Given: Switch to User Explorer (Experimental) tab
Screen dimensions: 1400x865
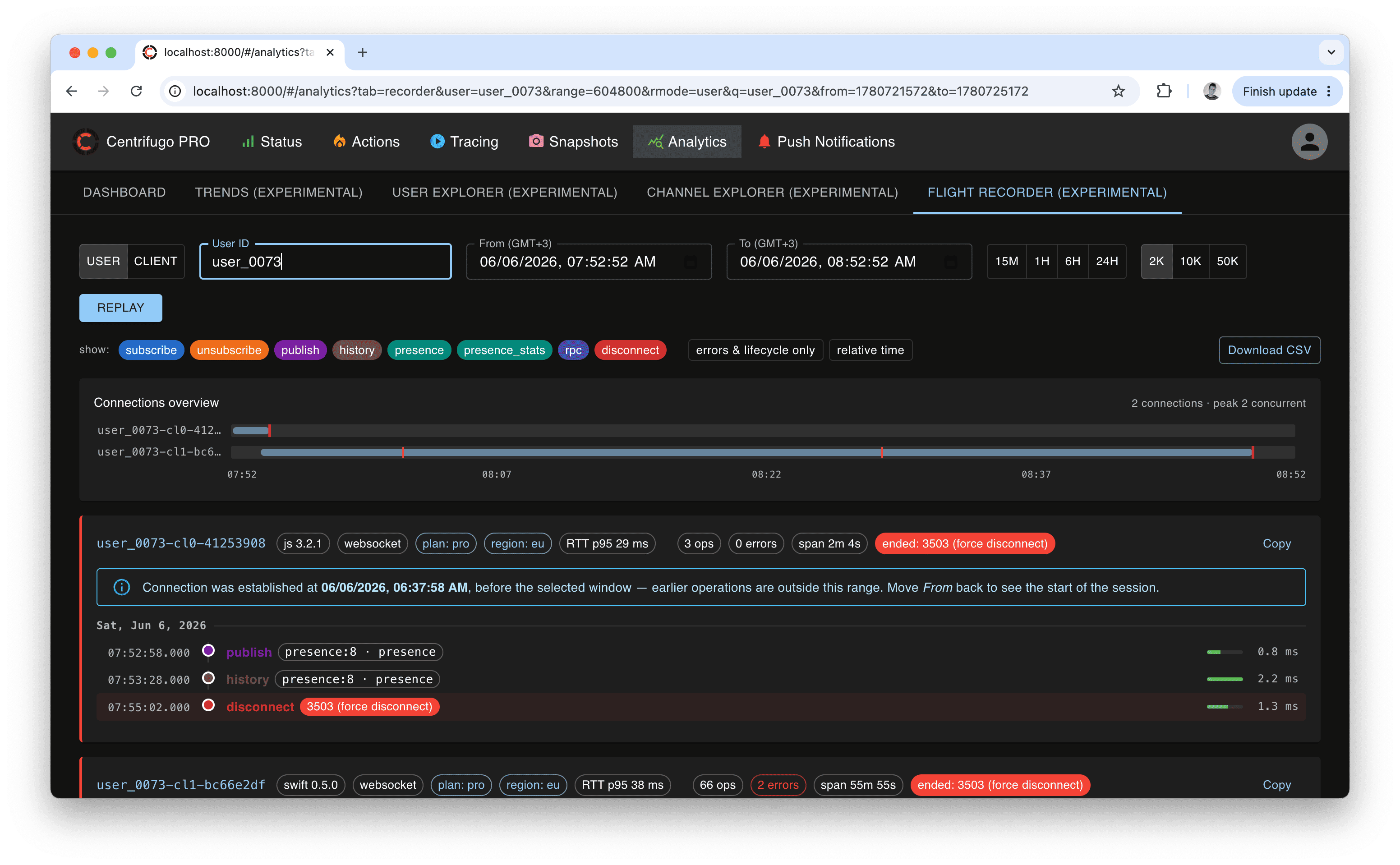Looking at the screenshot, I should [505, 192].
